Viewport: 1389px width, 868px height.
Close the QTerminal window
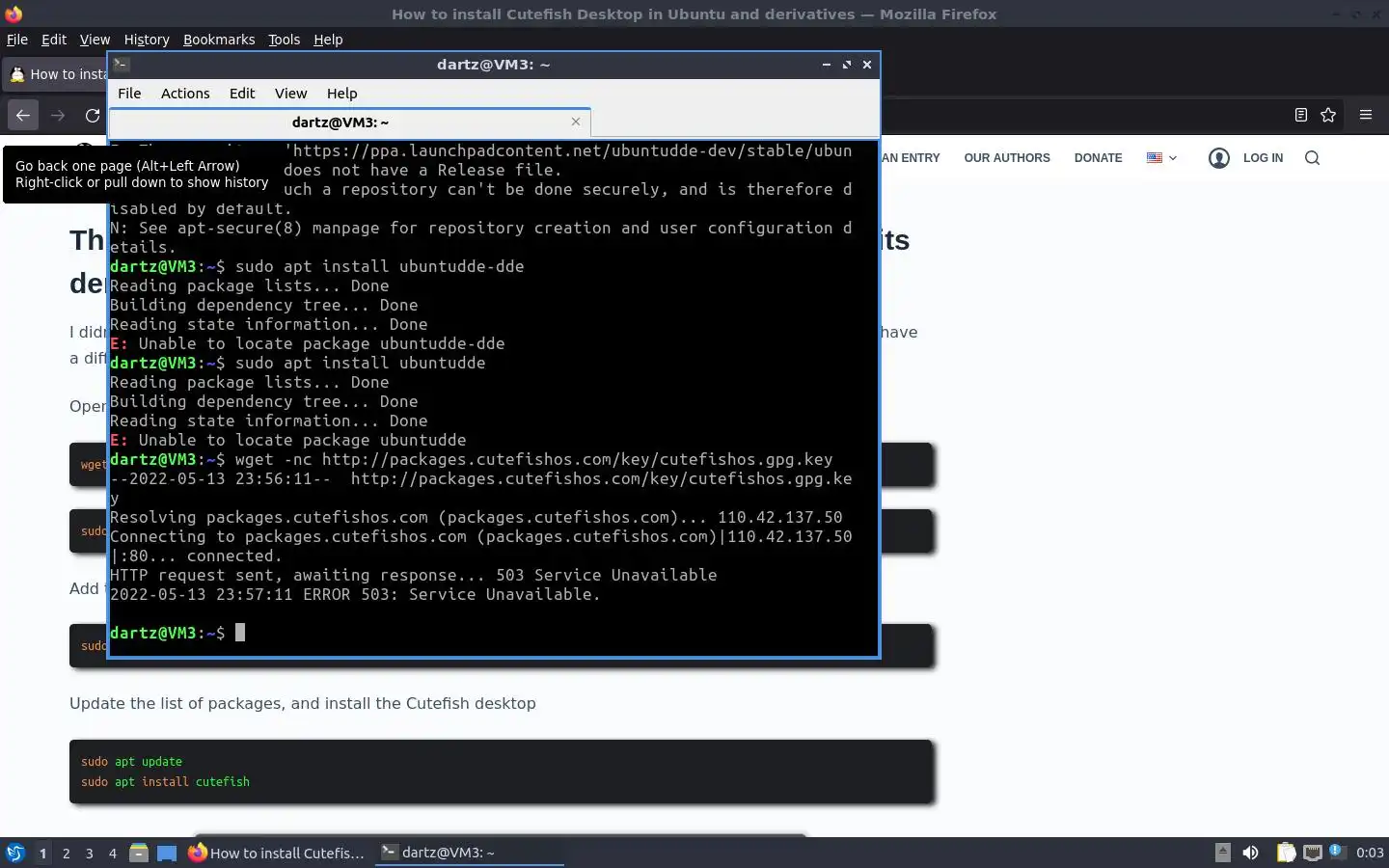(867, 65)
